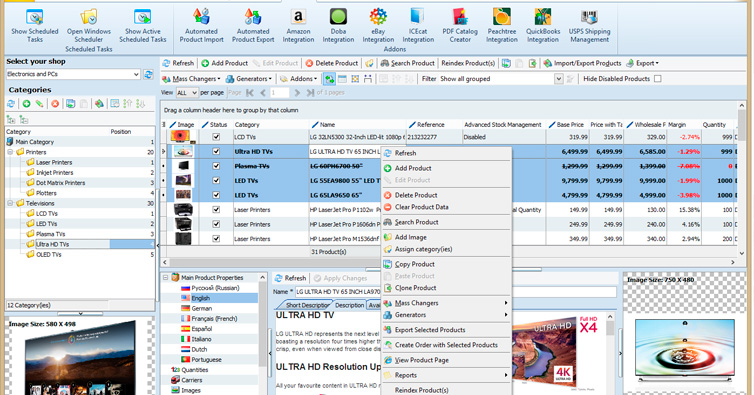Toggle status checkbox for Plasma TVs row
The height and width of the screenshot is (395, 754).
216,166
